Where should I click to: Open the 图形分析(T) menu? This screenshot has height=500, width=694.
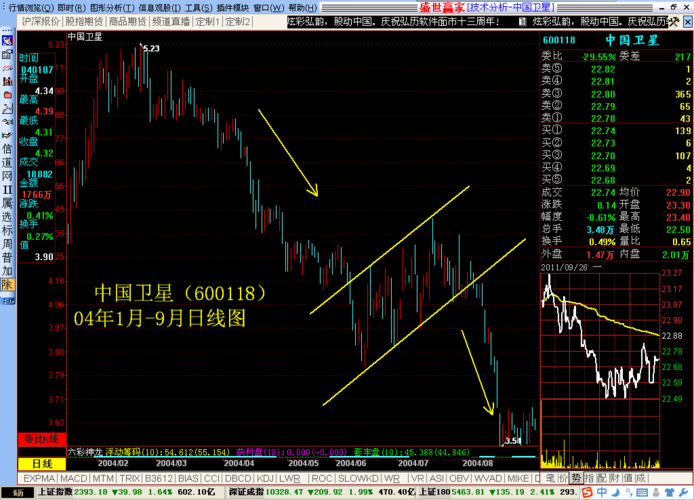click(112, 8)
